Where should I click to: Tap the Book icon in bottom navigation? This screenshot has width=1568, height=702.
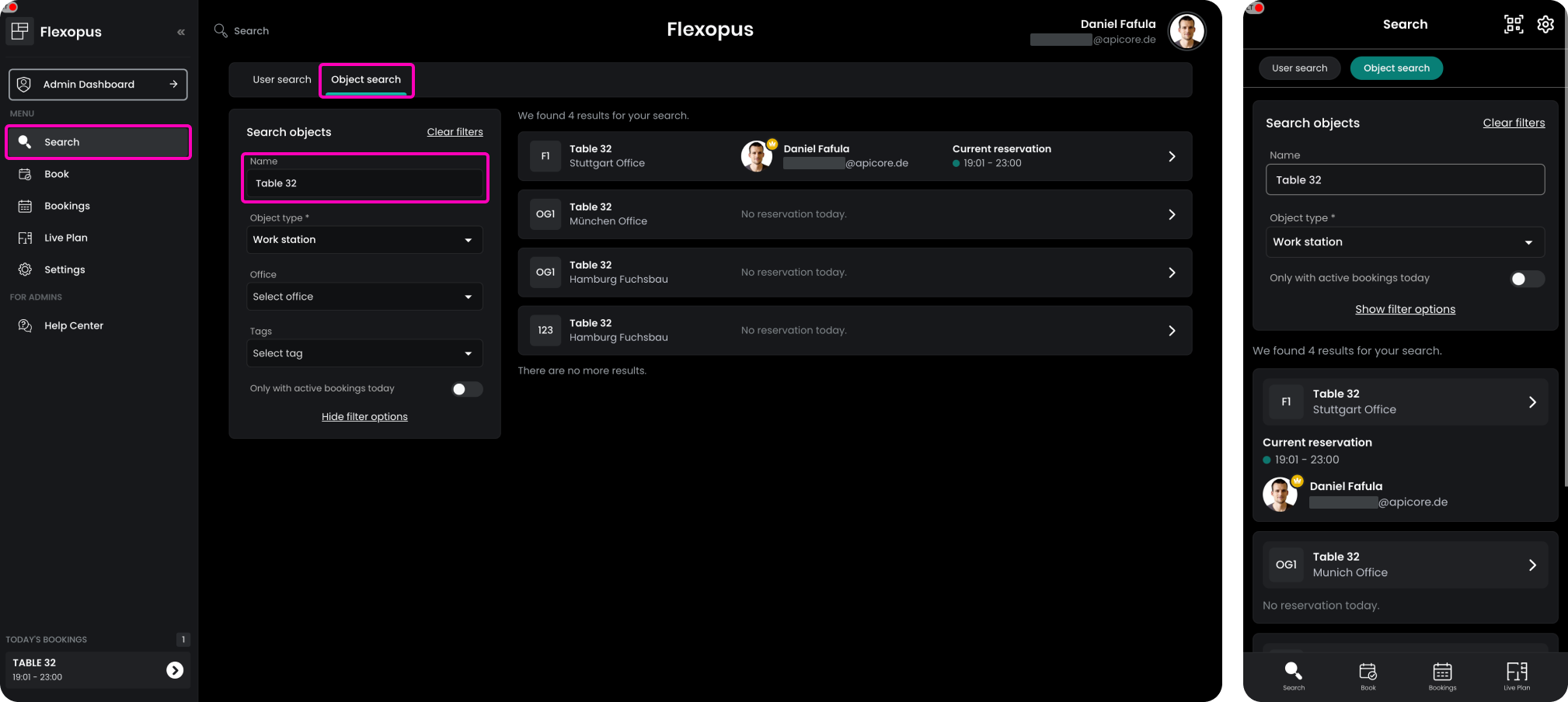[1368, 675]
